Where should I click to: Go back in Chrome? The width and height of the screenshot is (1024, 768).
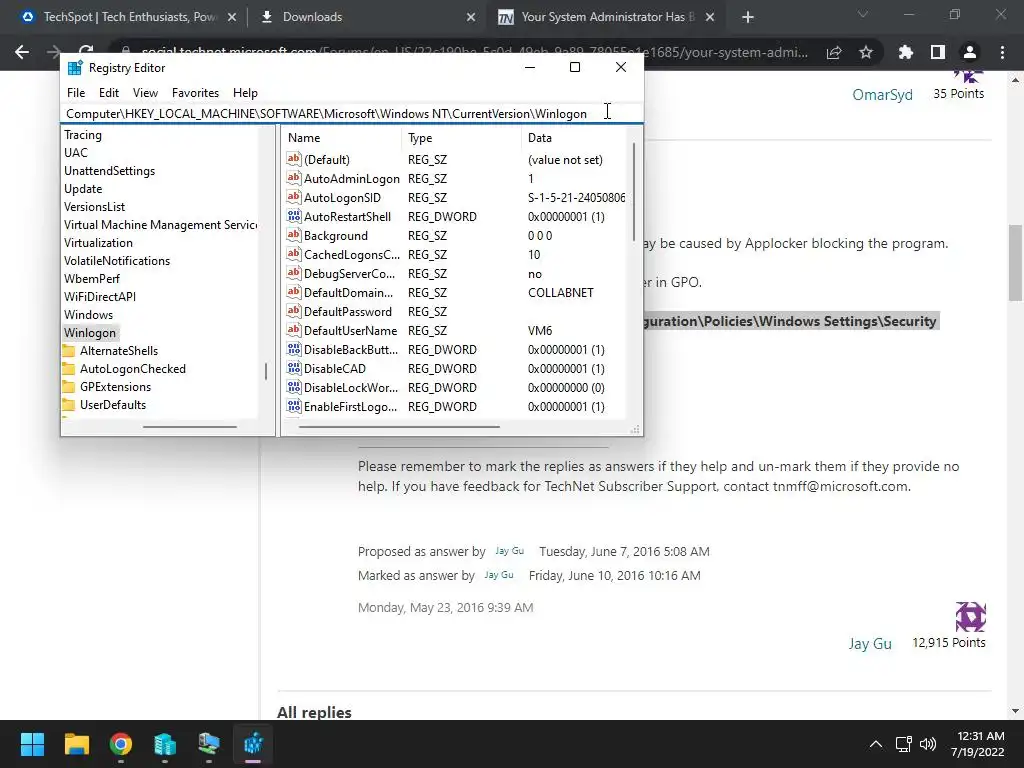coord(22,52)
